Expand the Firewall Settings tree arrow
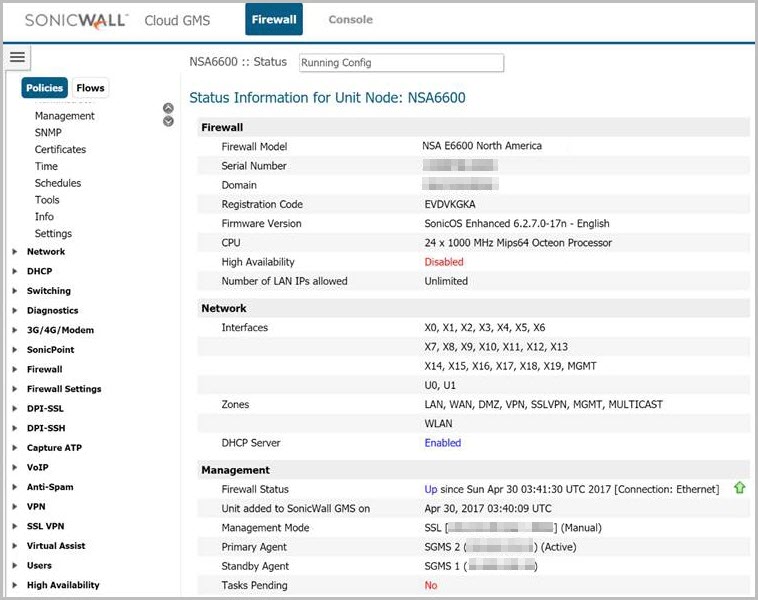Screen dimensions: 758x600 [15, 389]
